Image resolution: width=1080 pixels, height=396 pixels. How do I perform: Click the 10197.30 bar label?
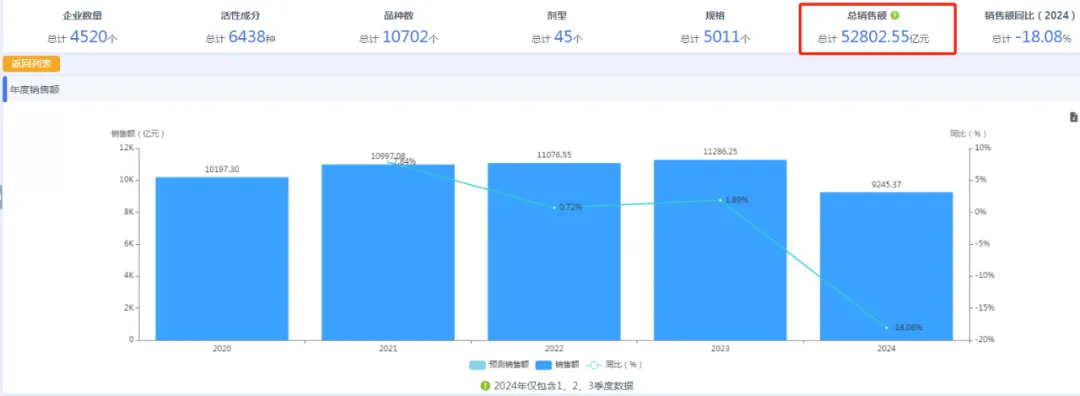[x=222, y=169]
